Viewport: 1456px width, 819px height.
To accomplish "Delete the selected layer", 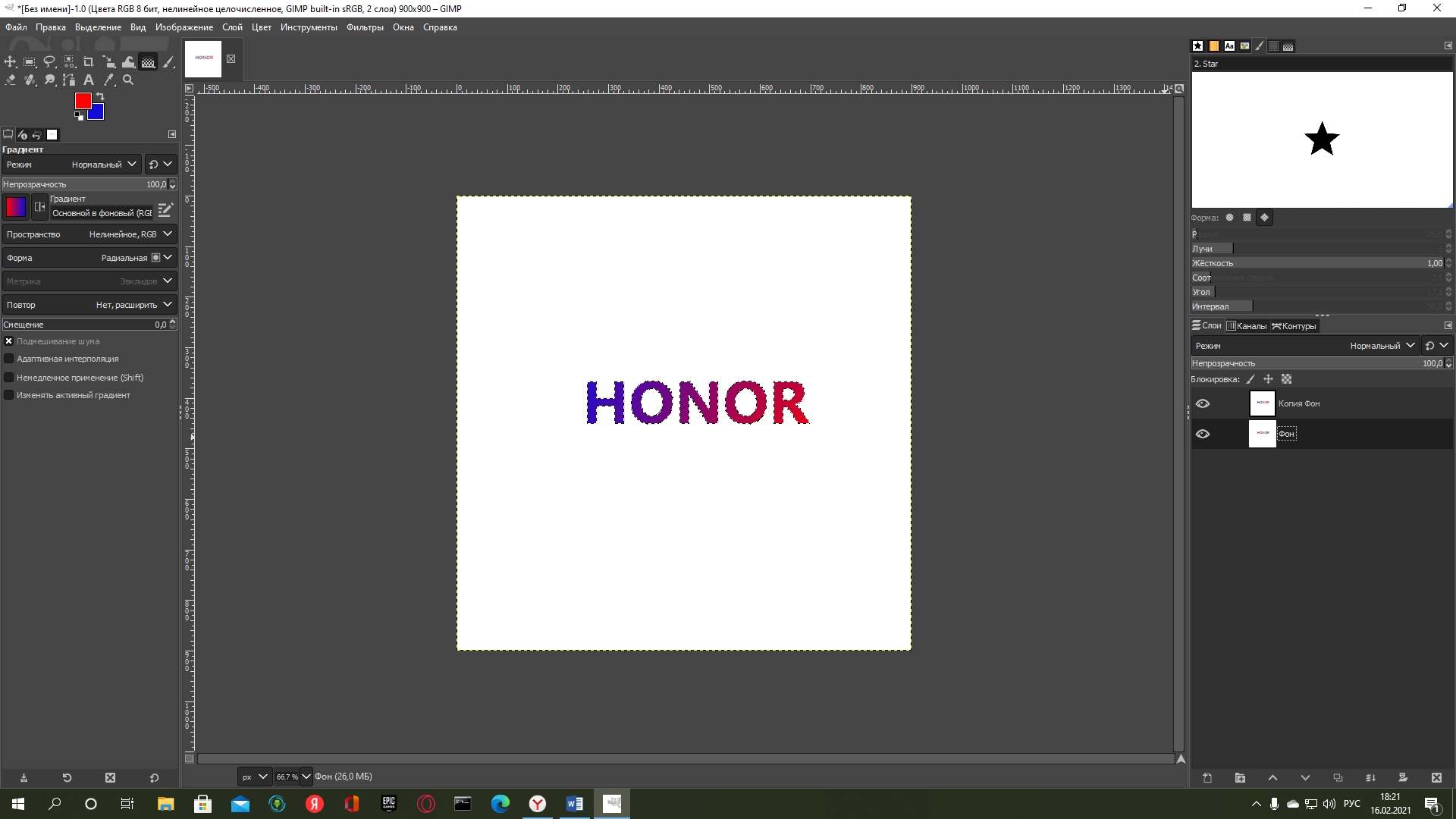I will [x=1436, y=778].
